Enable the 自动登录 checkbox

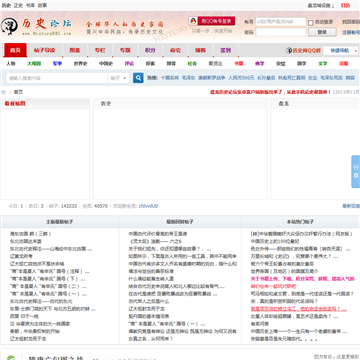310,22
